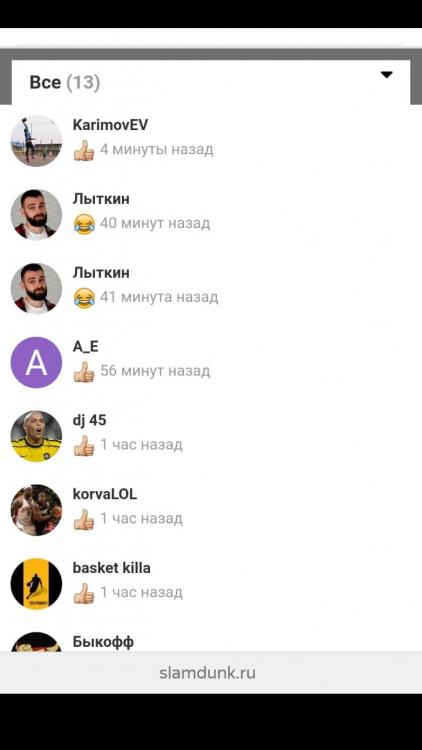Open the Быкофф username link
422x750 pixels.
pos(103,642)
